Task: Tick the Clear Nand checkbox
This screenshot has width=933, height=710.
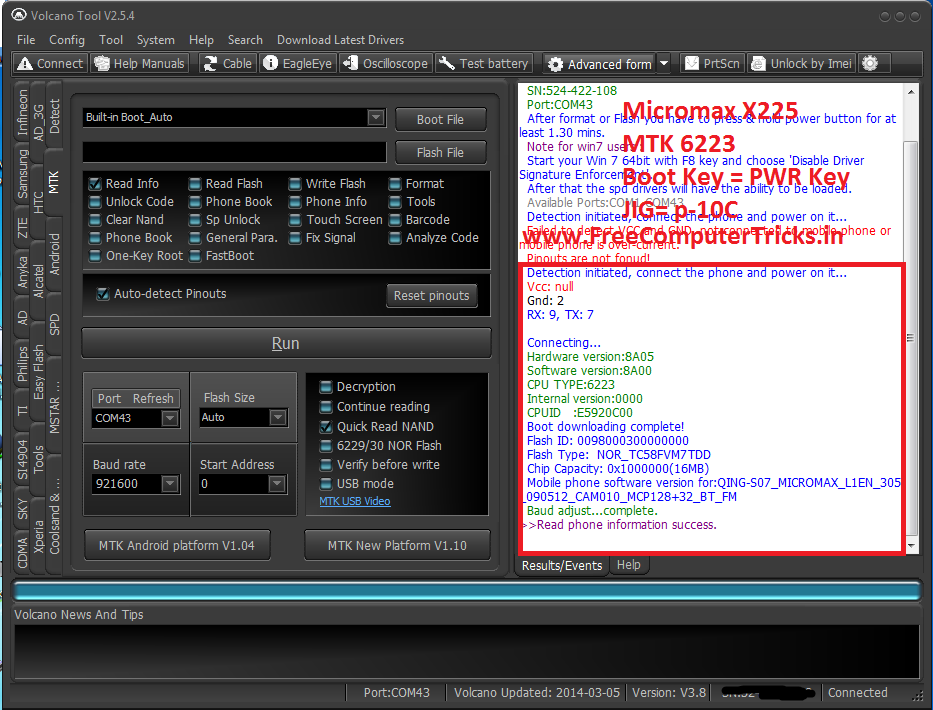Action: click(95, 220)
